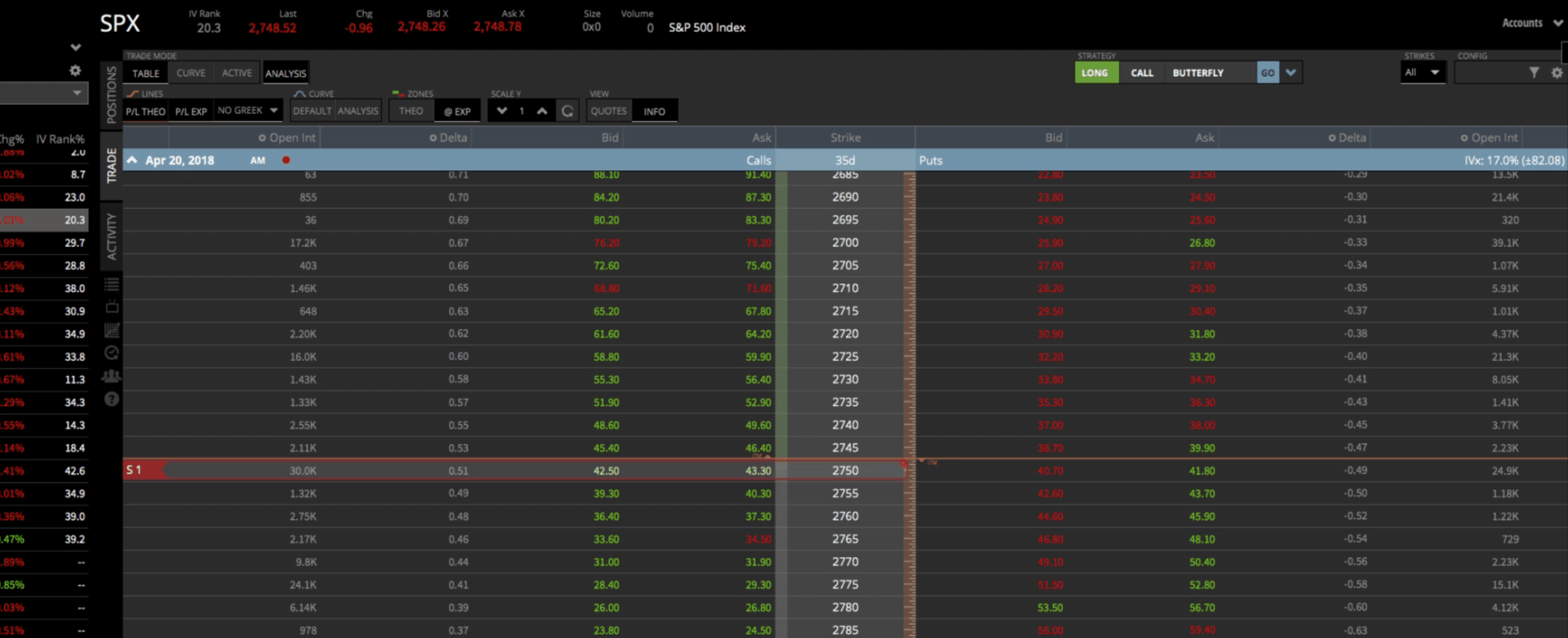
Task: Open the list view icon in sidebar
Action: tap(111, 284)
